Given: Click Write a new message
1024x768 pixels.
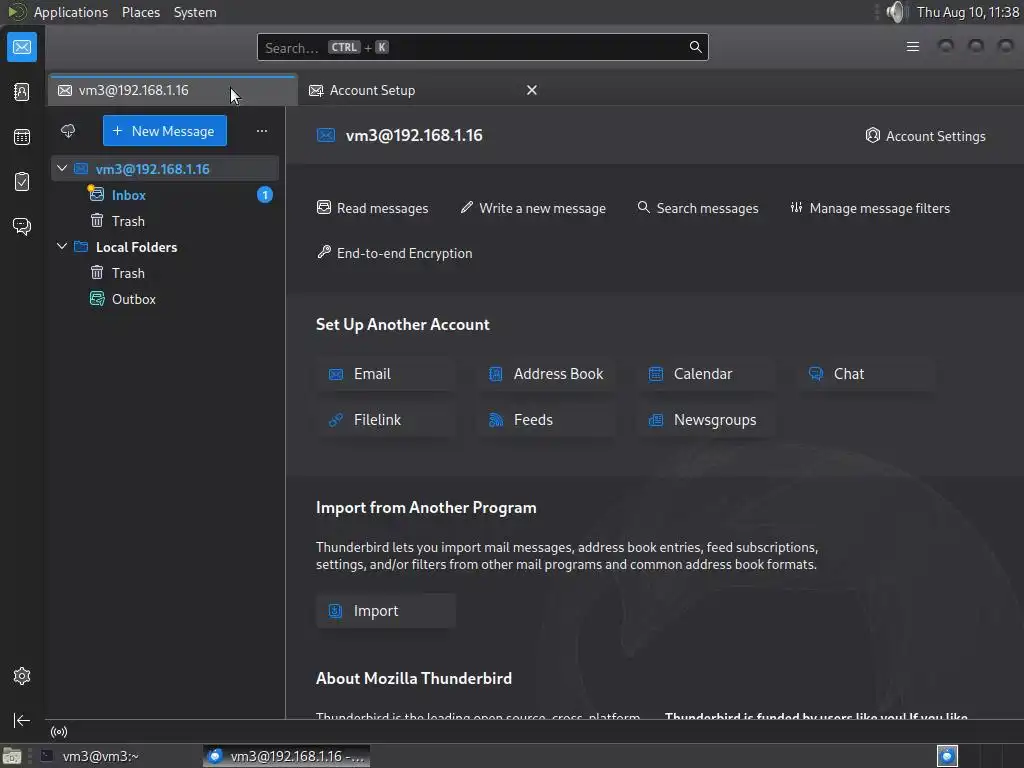Looking at the screenshot, I should 533,208.
